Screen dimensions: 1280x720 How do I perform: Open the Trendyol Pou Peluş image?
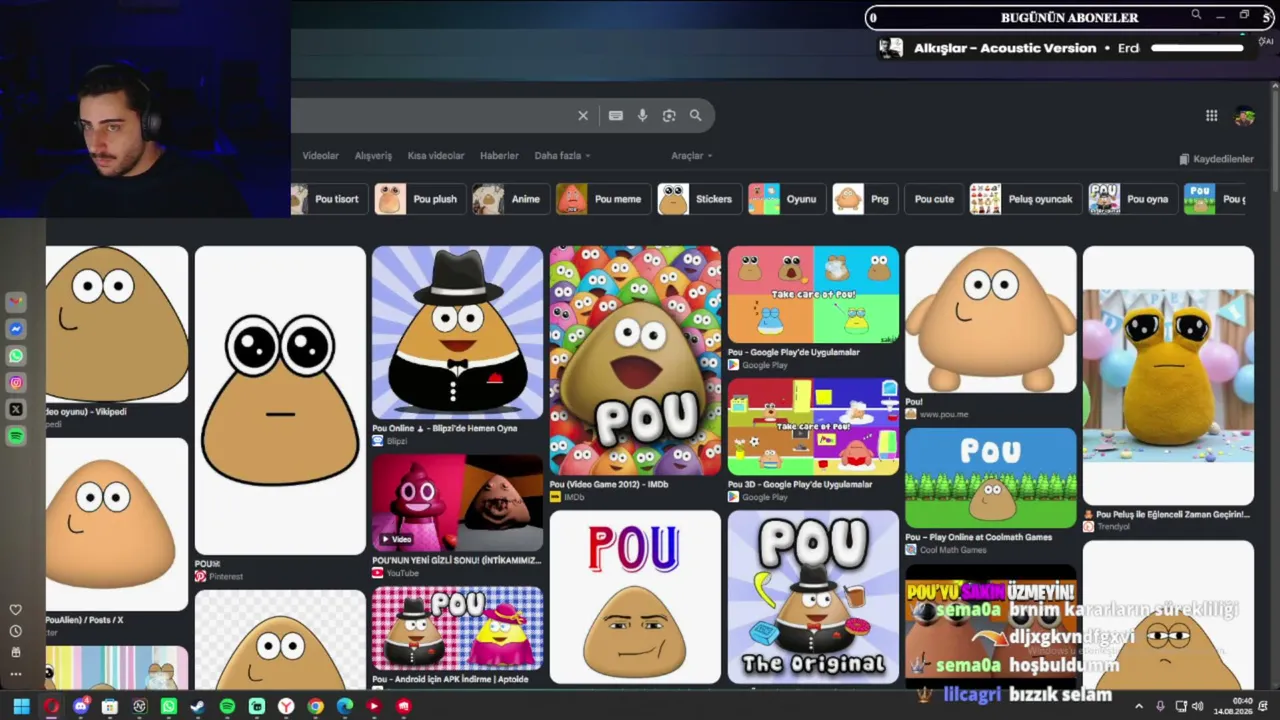tap(1168, 376)
